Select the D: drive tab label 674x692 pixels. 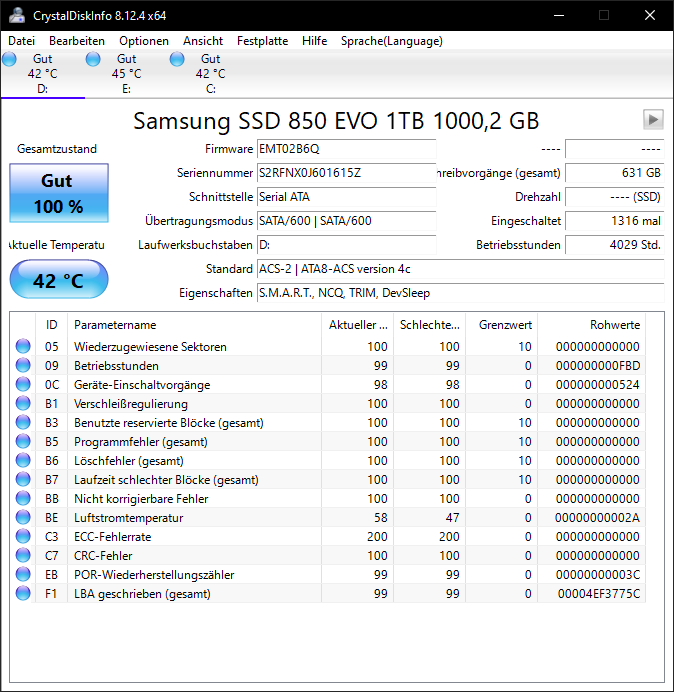[x=42, y=89]
